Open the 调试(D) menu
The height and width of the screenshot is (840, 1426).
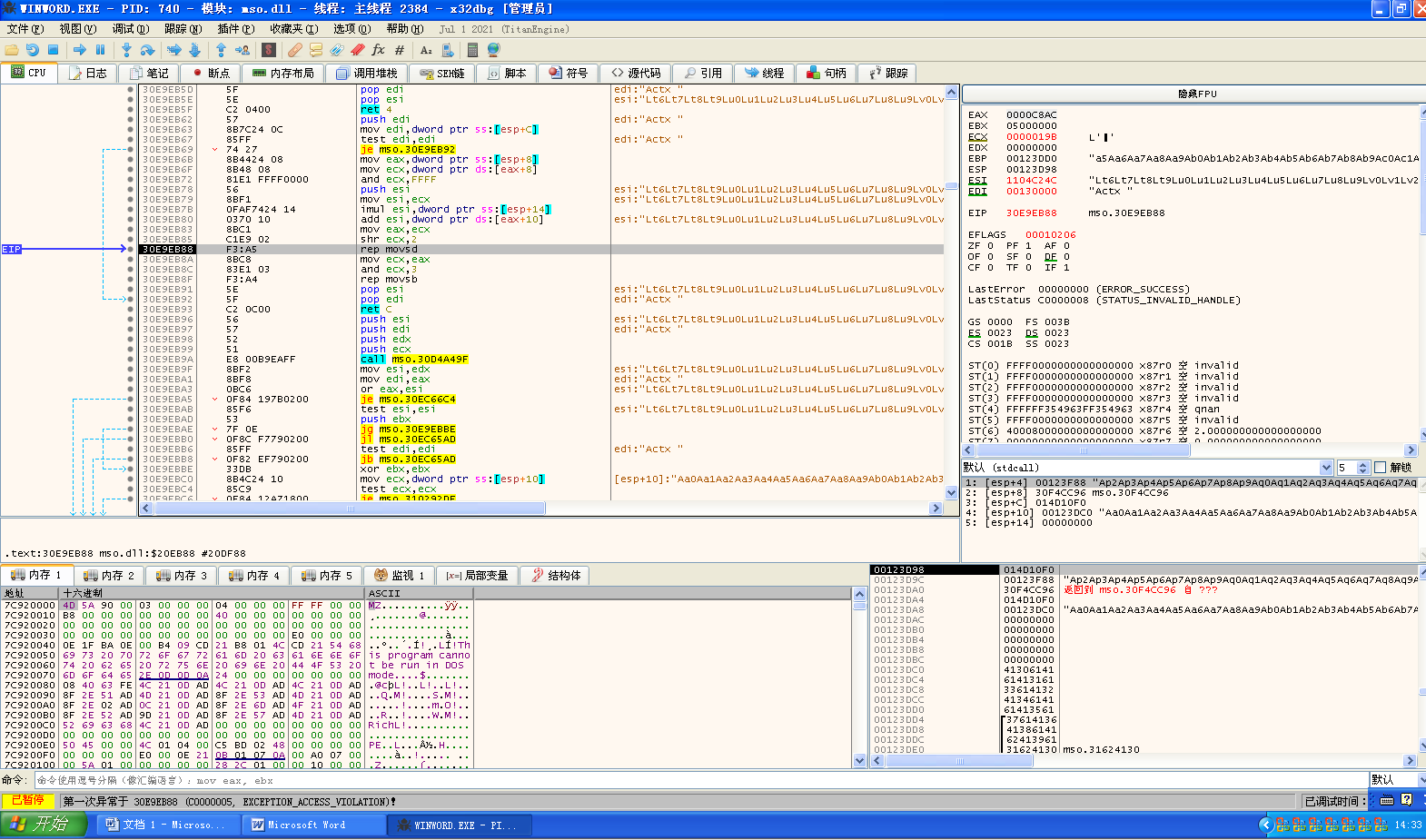pos(128,29)
